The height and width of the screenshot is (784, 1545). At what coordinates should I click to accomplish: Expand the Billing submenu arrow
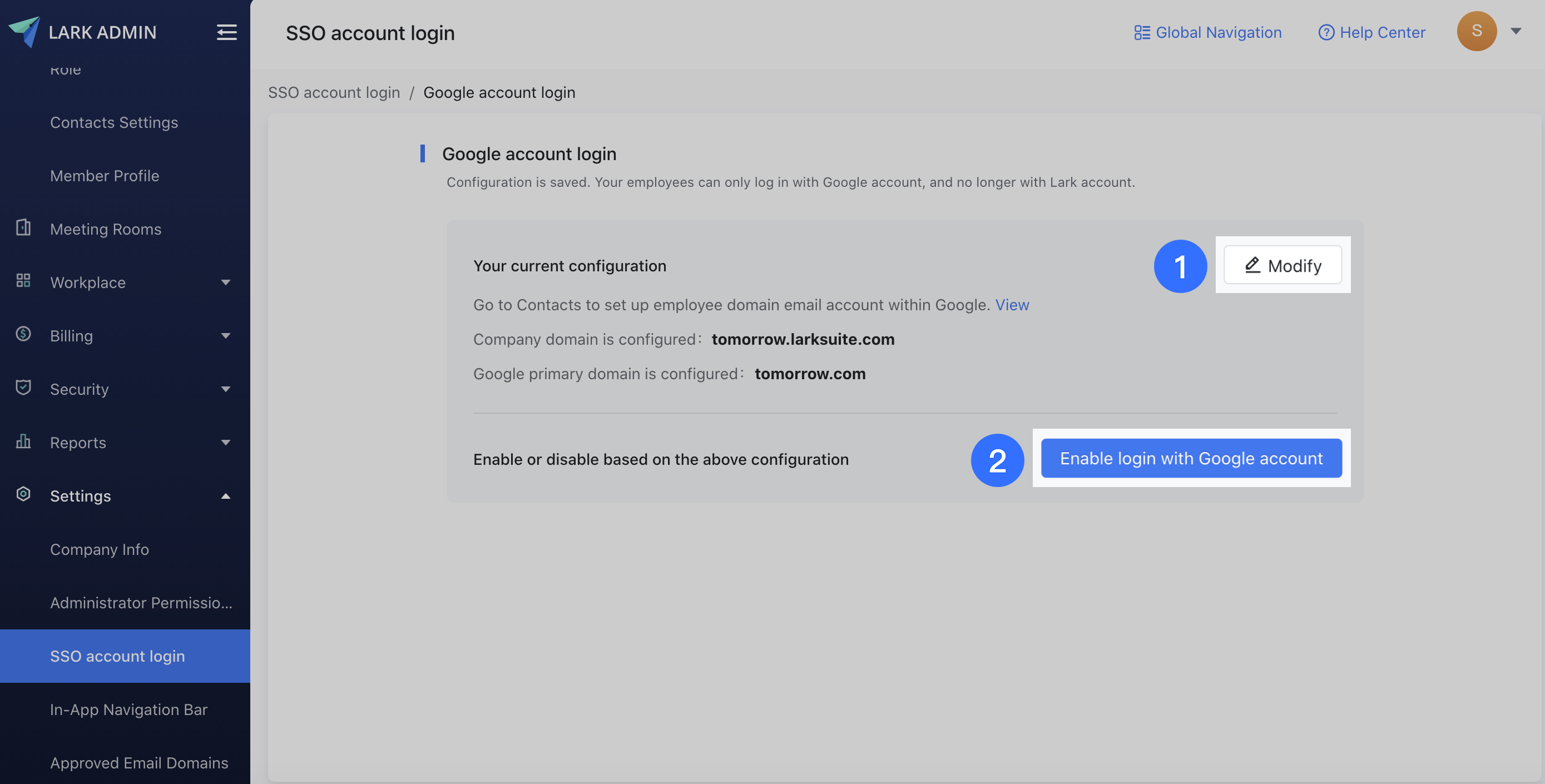225,335
